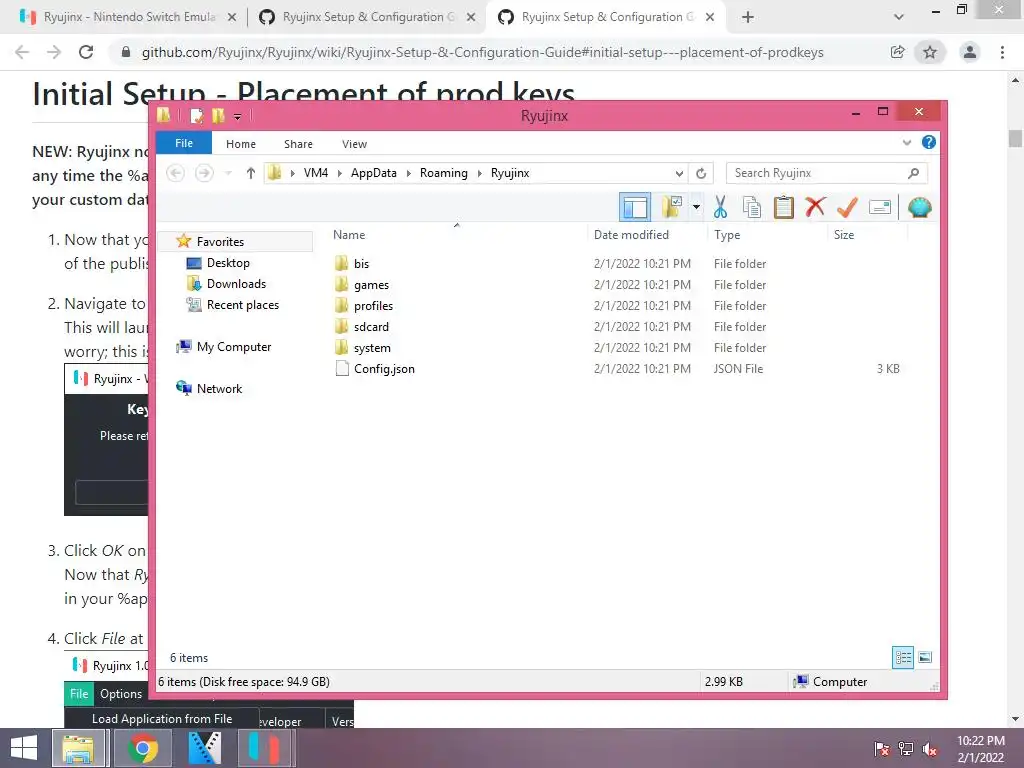Sort by the Name column header
Screen dimensions: 1024x768
(x=349, y=234)
